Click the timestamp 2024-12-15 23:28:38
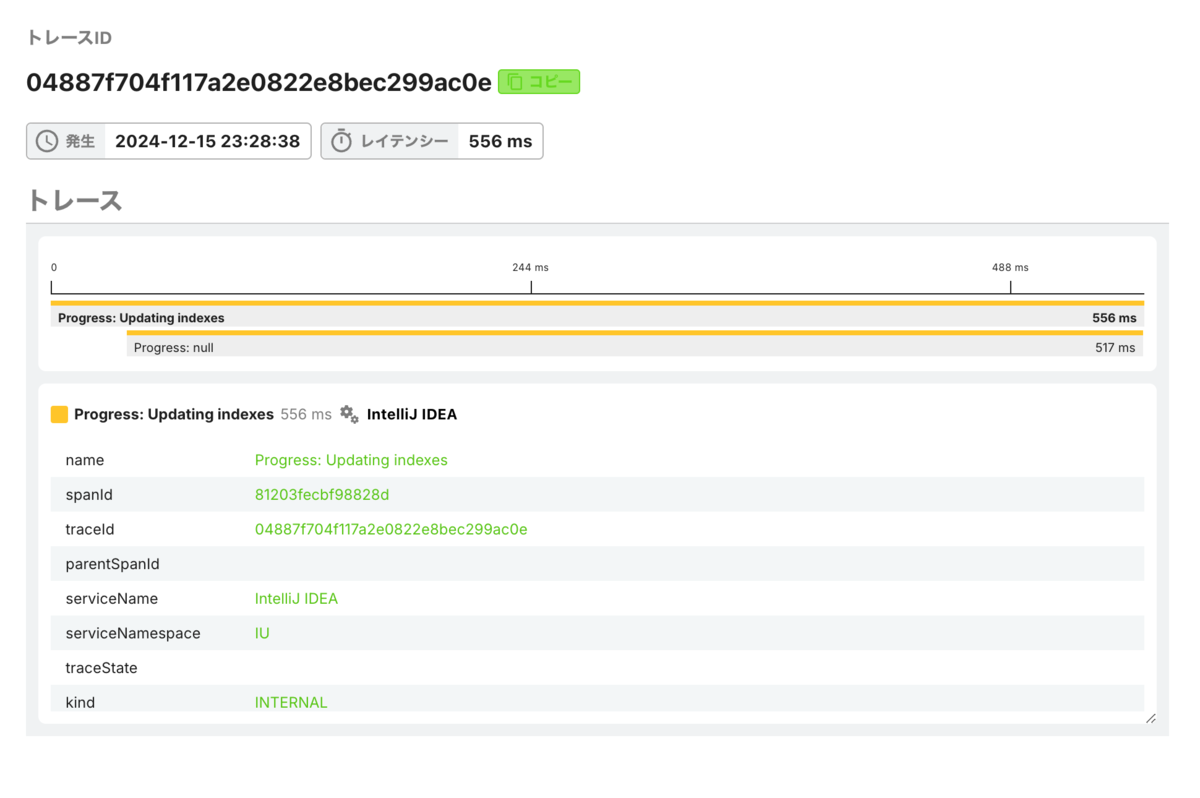The height and width of the screenshot is (798, 1200). (x=207, y=141)
